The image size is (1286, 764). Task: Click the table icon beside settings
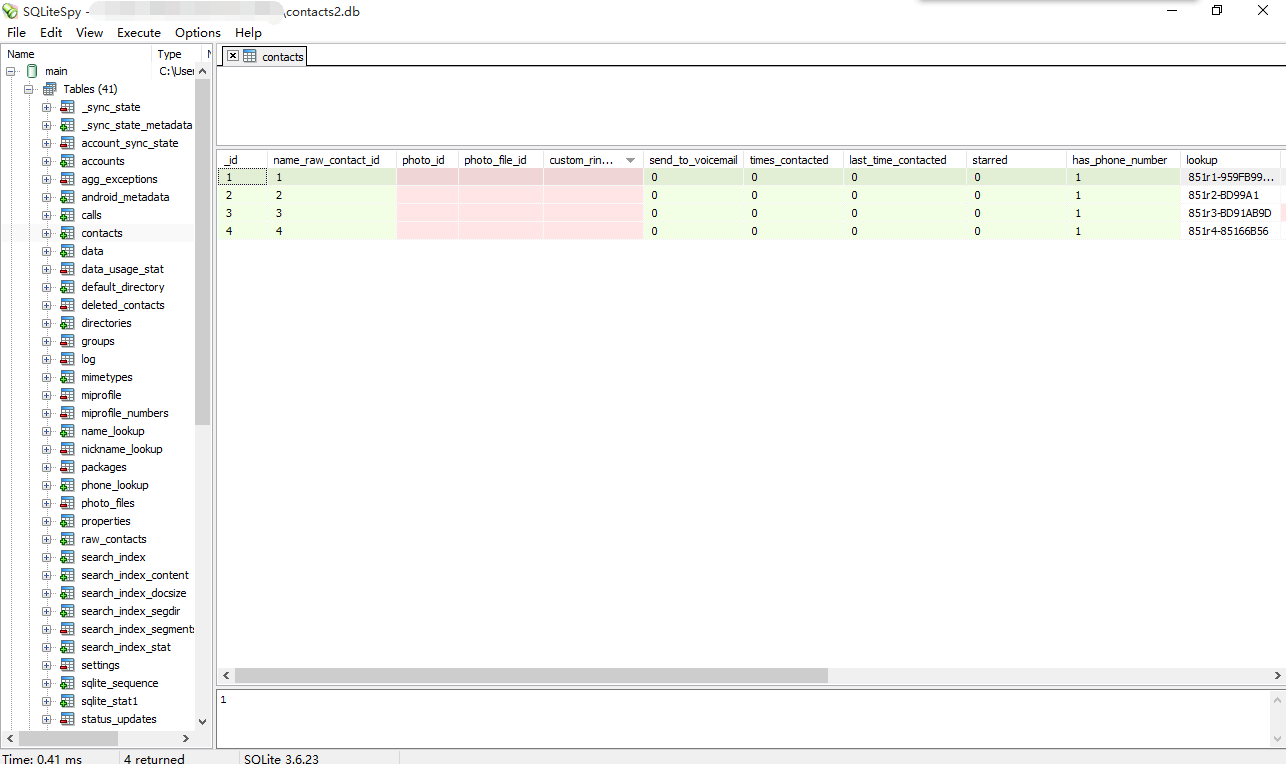[67, 665]
